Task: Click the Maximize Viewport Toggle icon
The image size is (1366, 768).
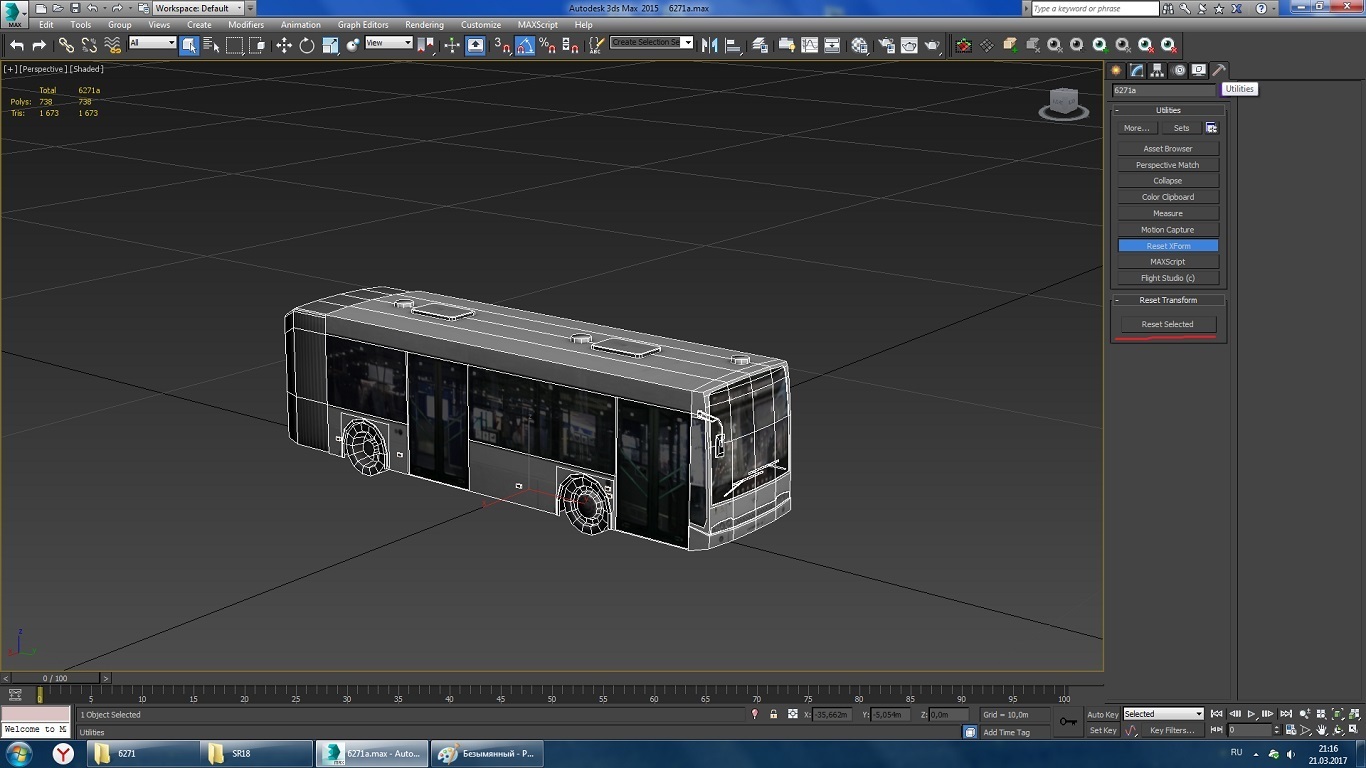Action: (1355, 730)
